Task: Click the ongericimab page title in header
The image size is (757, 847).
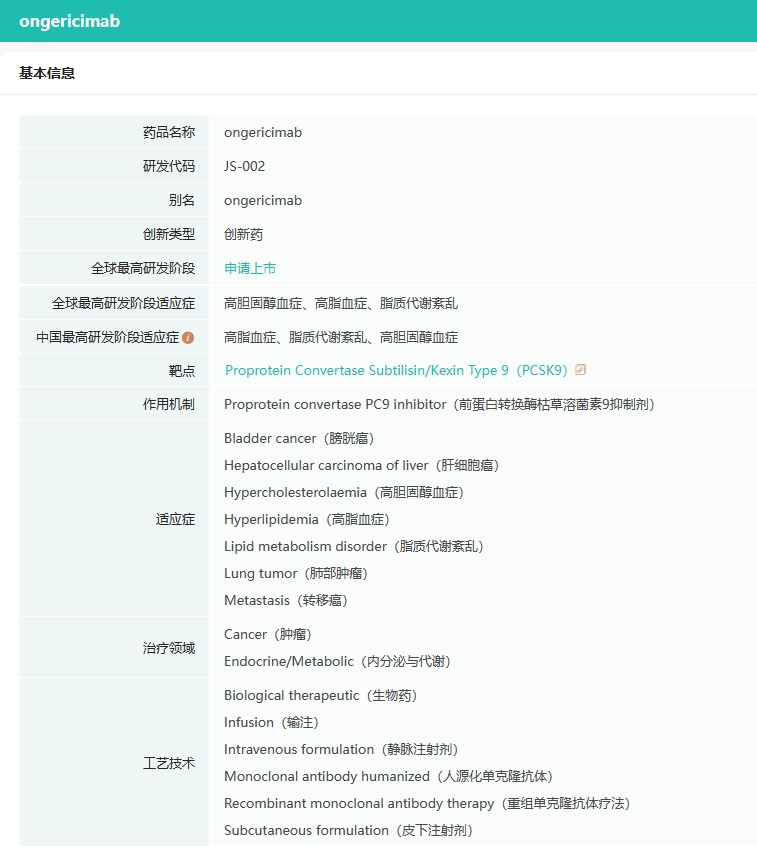Action: click(x=69, y=21)
